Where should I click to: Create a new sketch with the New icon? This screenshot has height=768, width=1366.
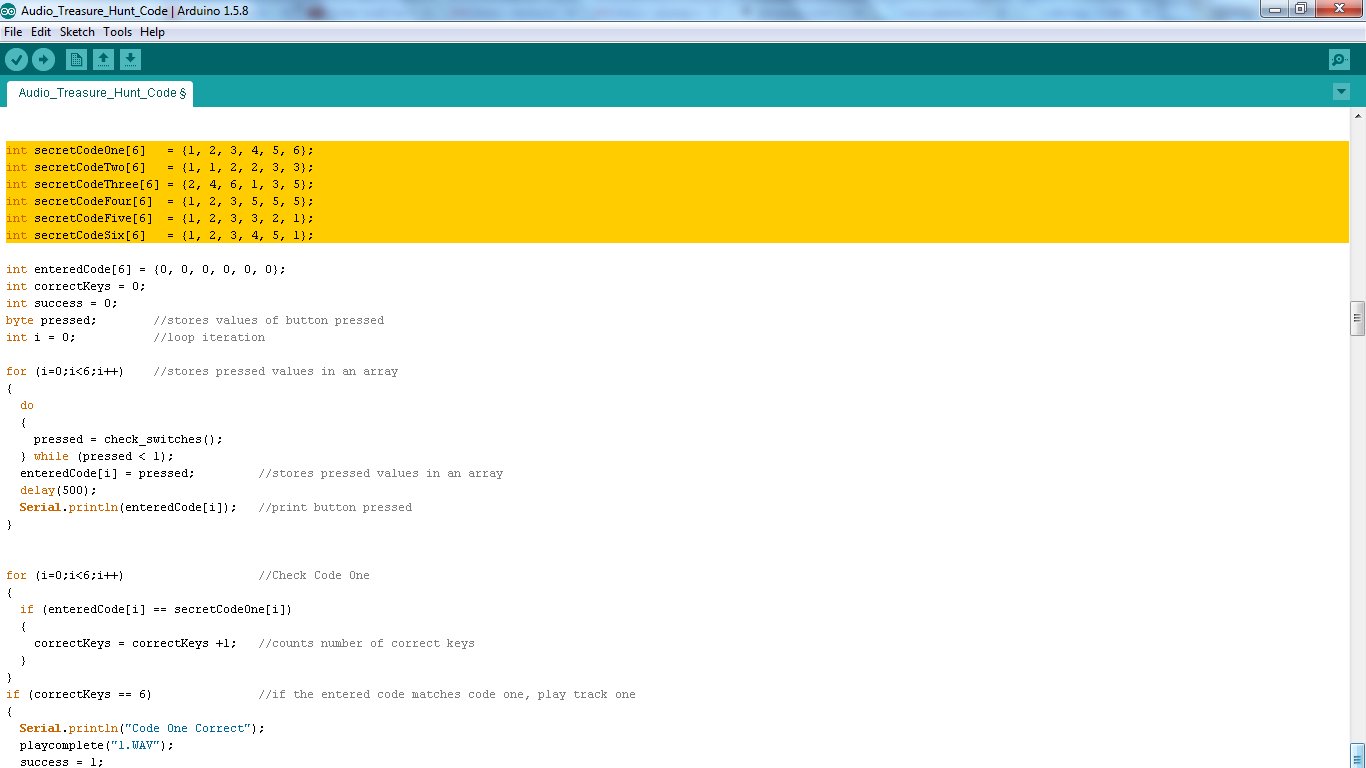[76, 60]
